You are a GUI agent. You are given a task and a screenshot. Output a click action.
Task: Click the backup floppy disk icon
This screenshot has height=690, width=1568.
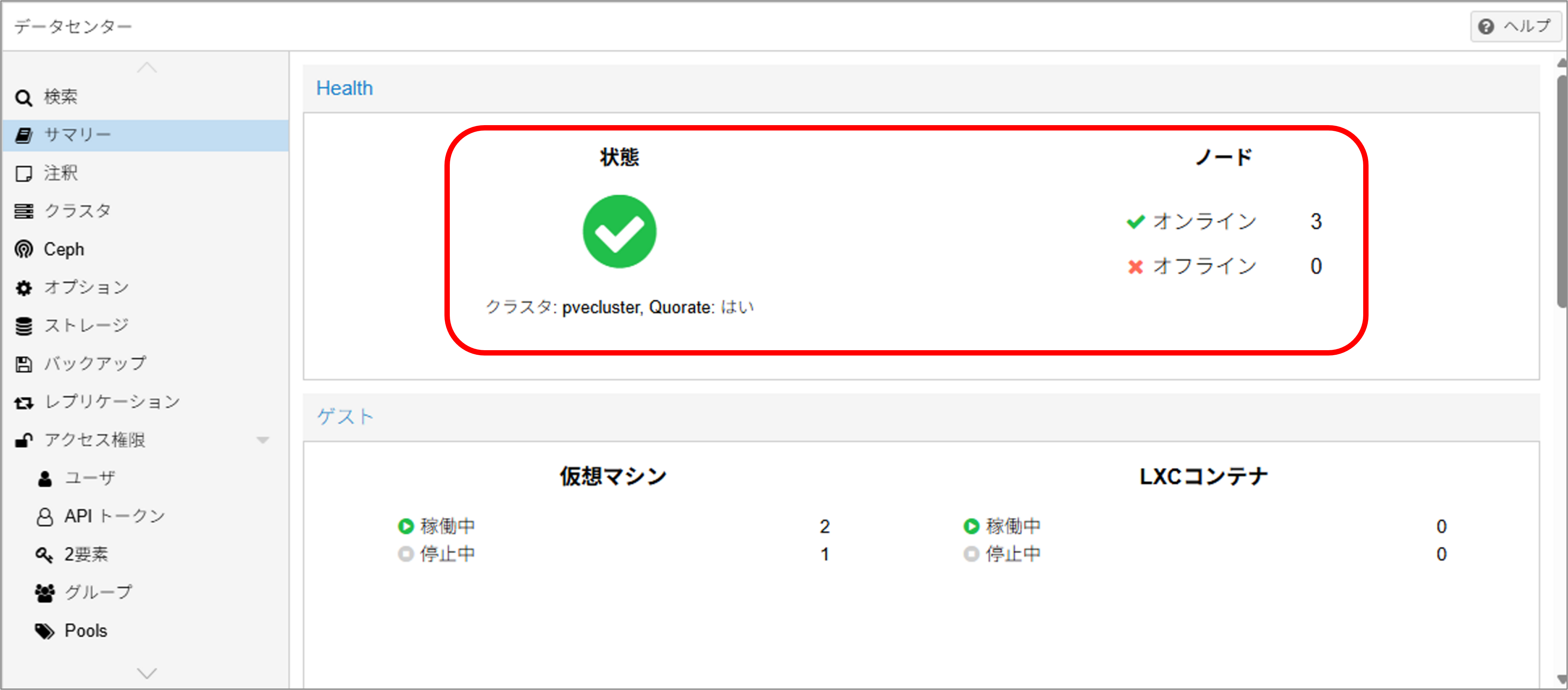[23, 364]
